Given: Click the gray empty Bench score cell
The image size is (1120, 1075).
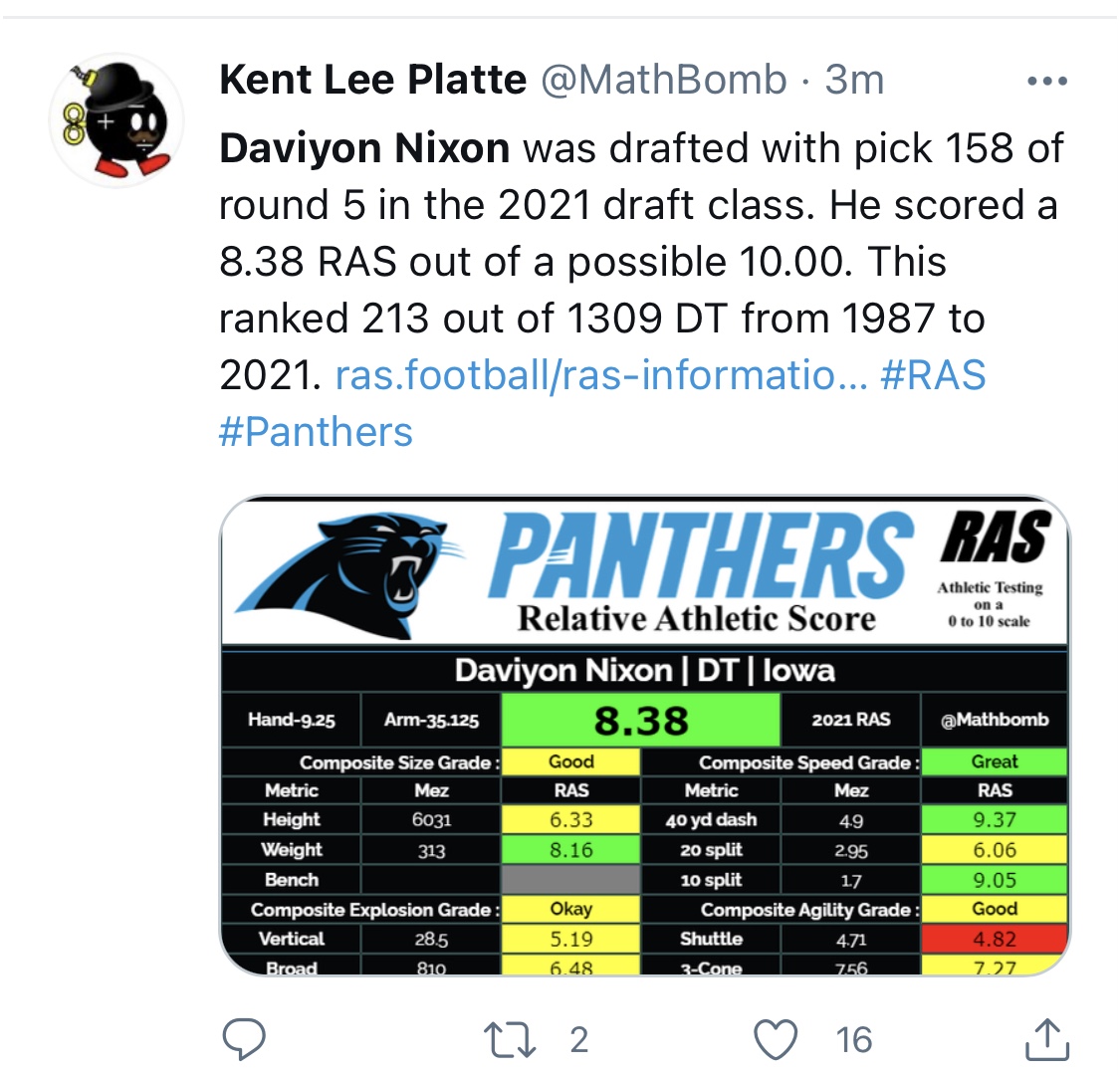Looking at the screenshot, I should [x=570, y=880].
